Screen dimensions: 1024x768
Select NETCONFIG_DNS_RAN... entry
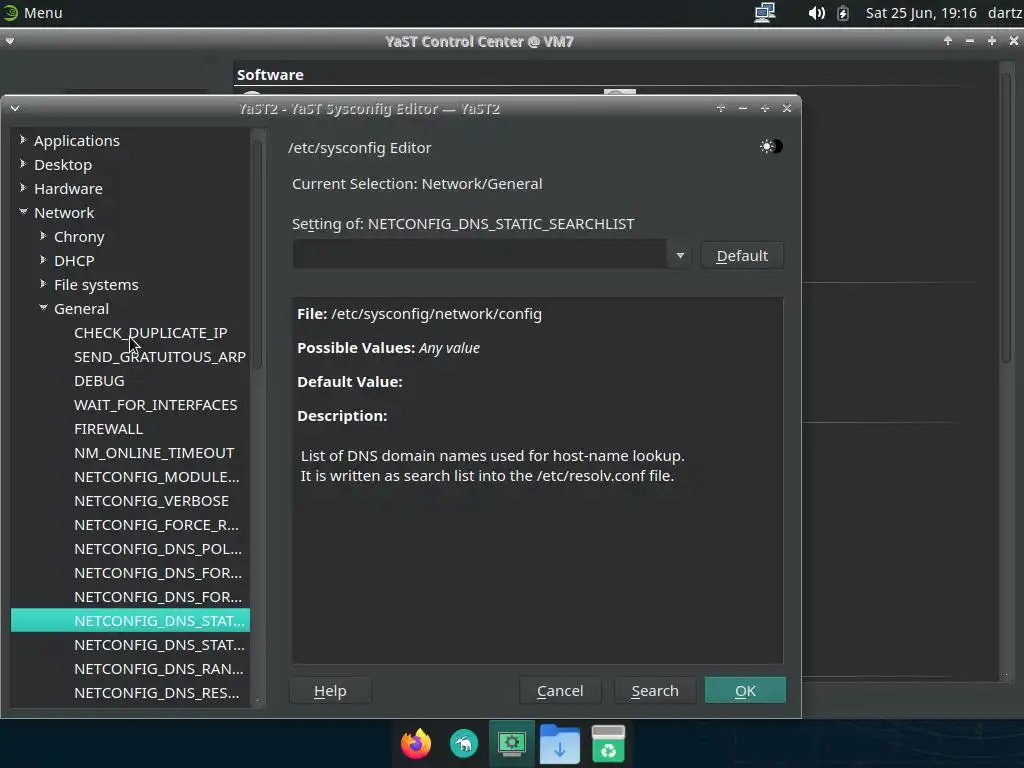coord(159,669)
